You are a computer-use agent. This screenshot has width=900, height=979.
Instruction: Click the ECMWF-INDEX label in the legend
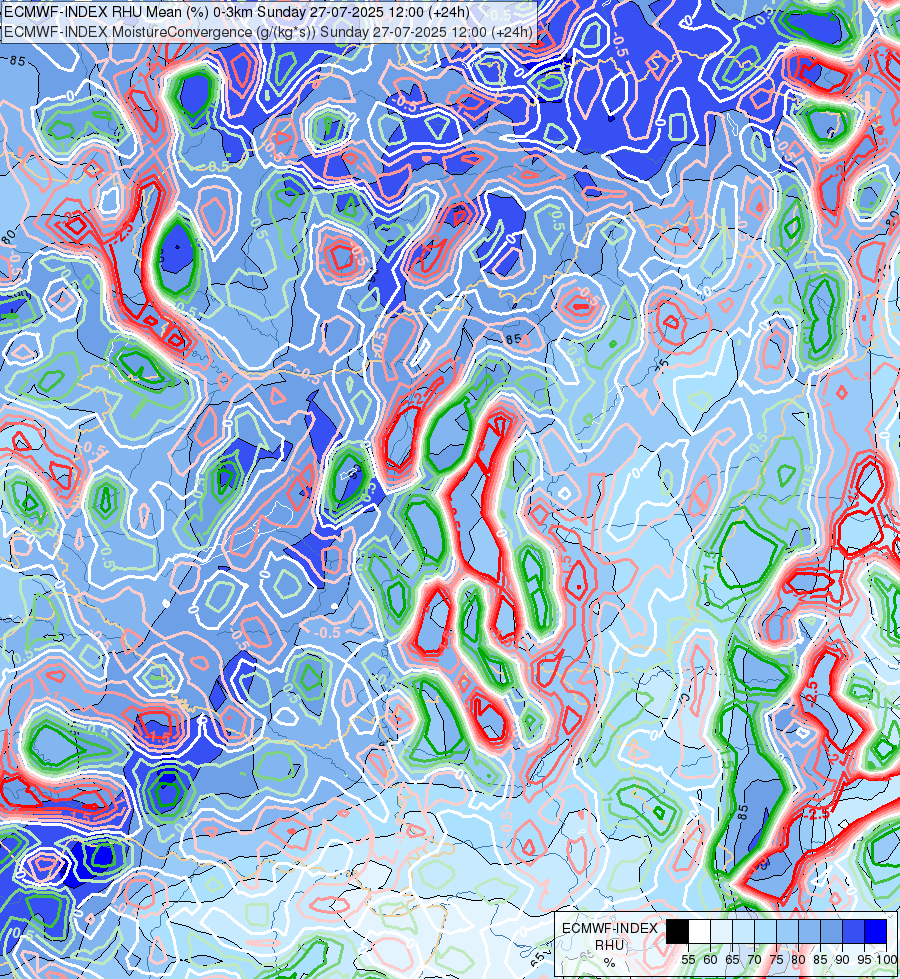point(610,928)
